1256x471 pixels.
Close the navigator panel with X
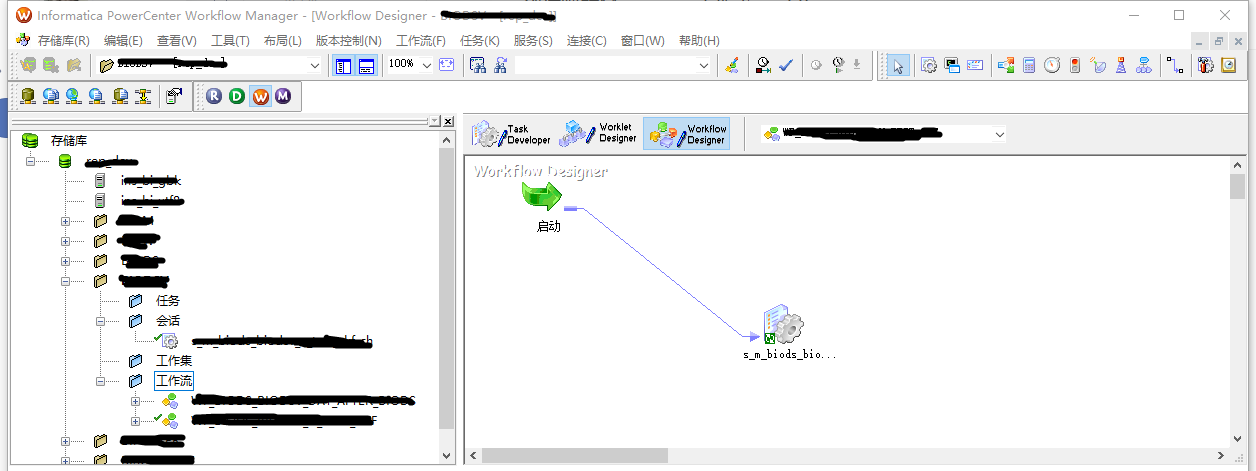tap(448, 121)
